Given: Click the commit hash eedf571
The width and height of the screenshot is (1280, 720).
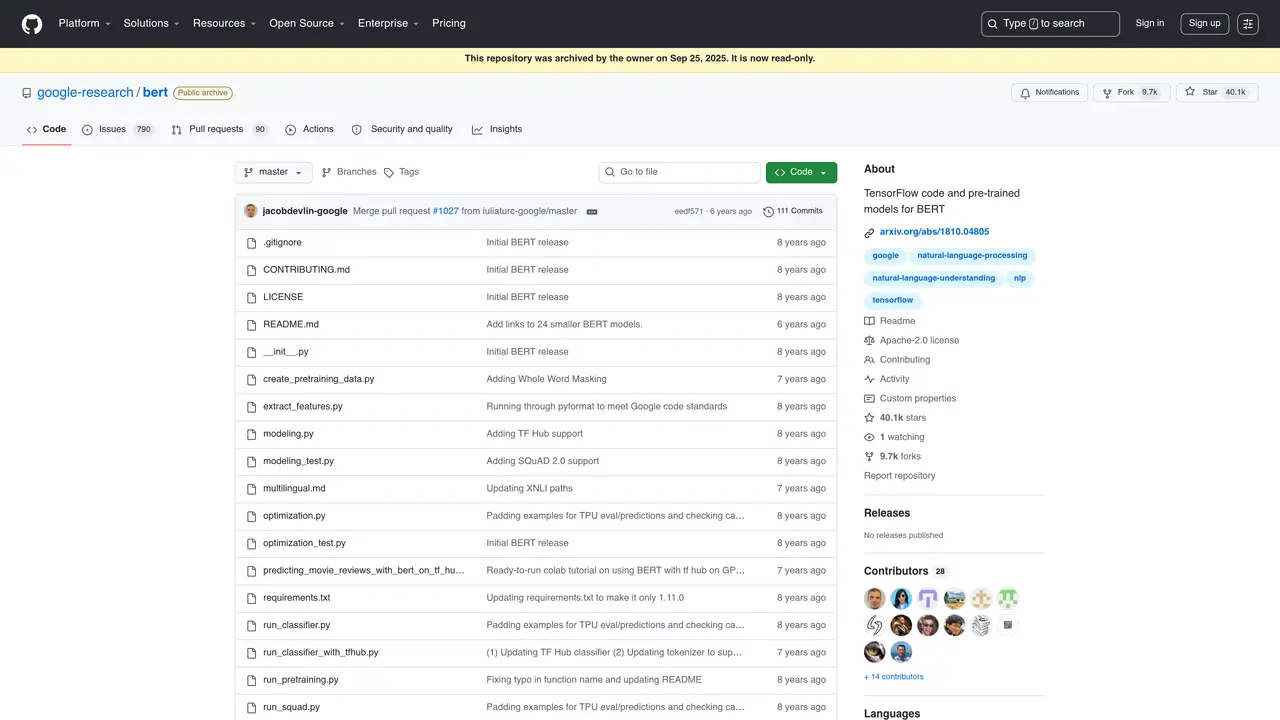Looking at the screenshot, I should click(x=689, y=212).
